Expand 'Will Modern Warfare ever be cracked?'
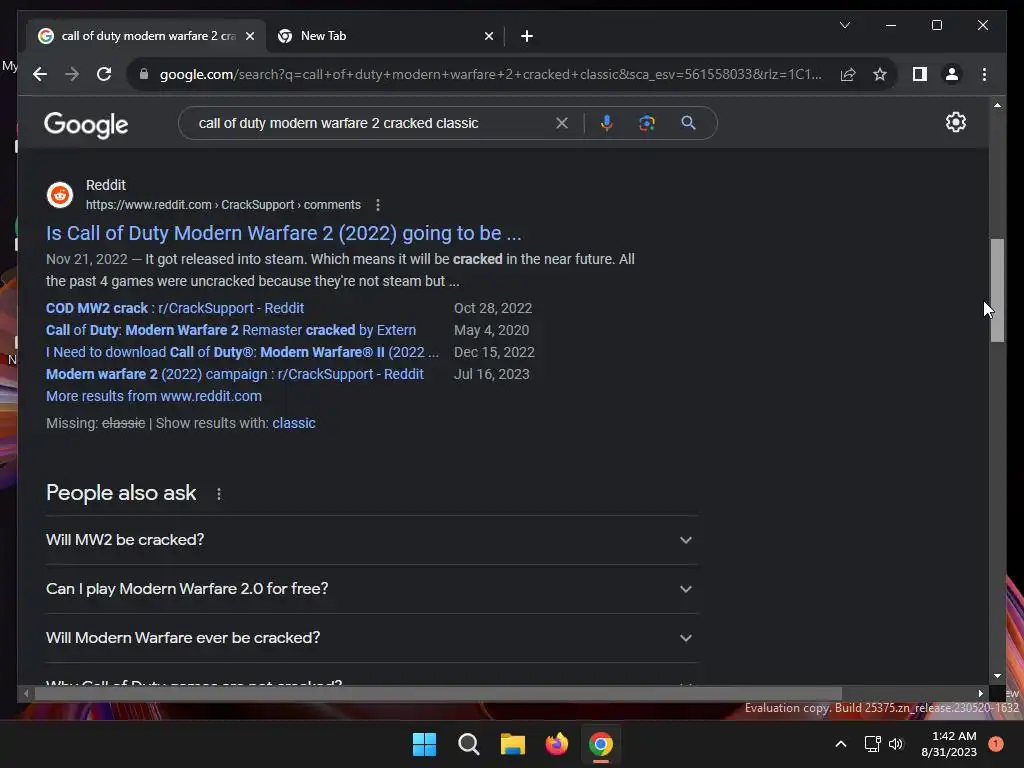This screenshot has width=1024, height=768. [x=371, y=638]
